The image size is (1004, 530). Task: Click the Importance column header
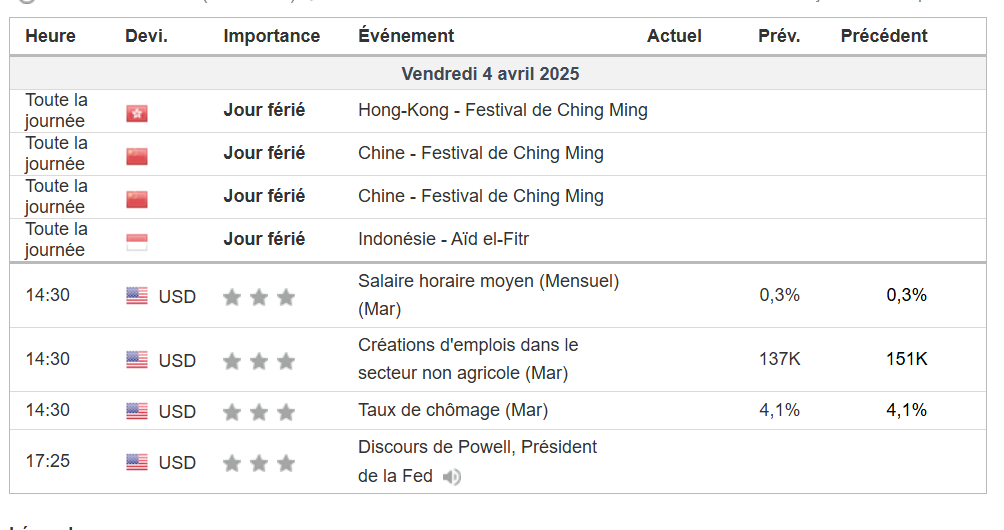272,36
